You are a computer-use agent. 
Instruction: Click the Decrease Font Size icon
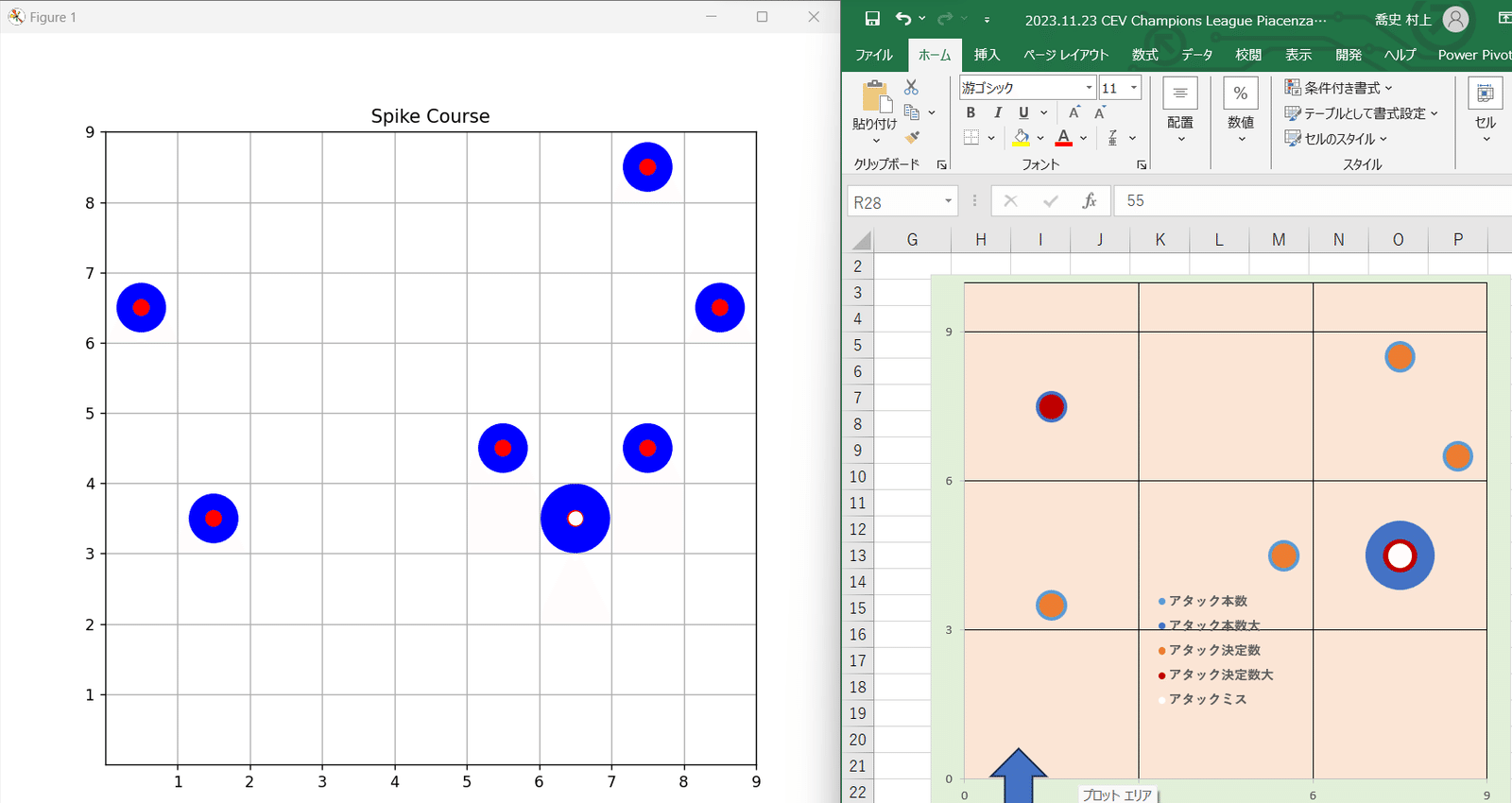point(1100,112)
